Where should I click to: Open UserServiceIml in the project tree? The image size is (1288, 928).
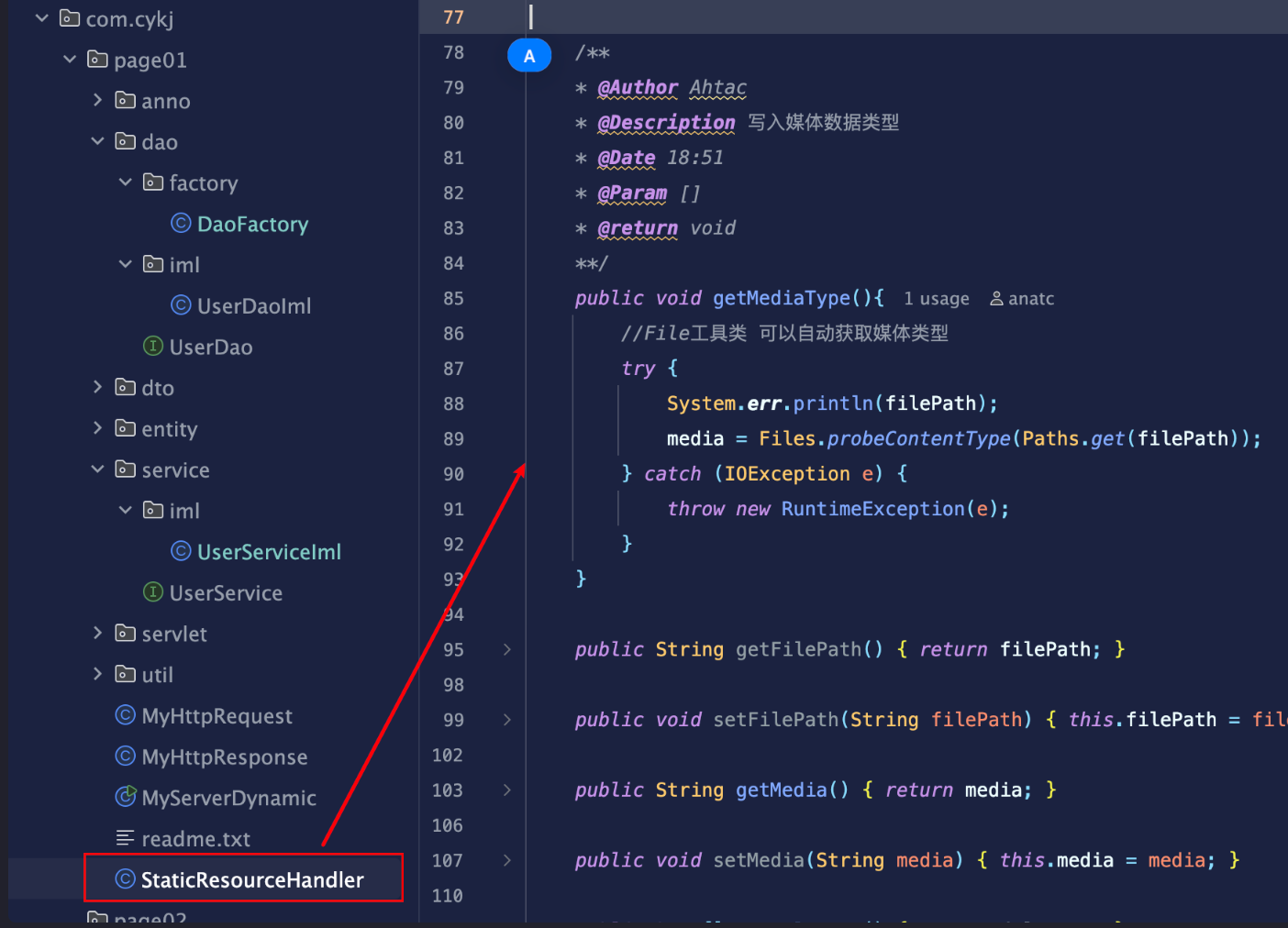click(x=269, y=552)
